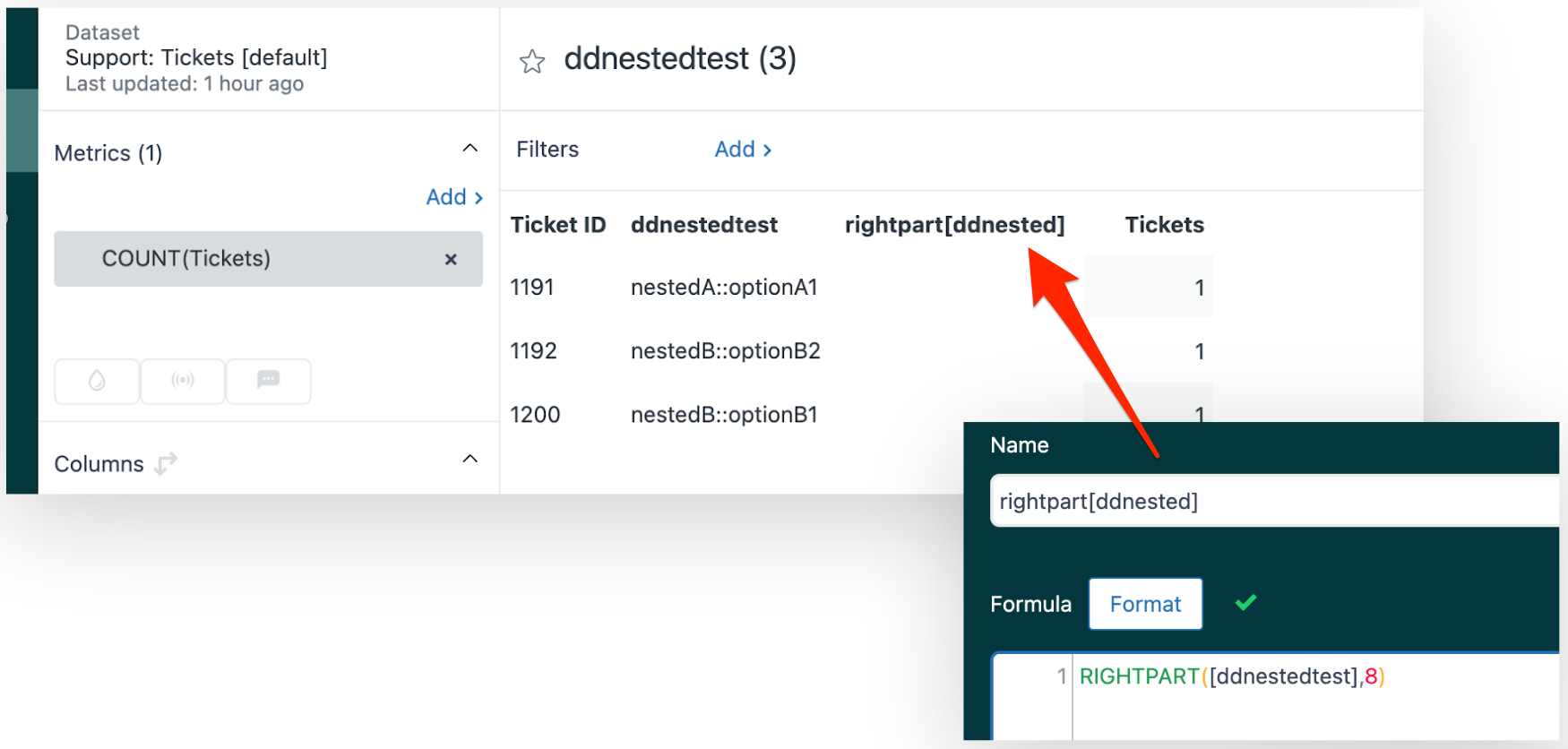Star the ddnestedtest report as favorite
This screenshot has width=1568, height=749.
pyautogui.click(x=532, y=62)
